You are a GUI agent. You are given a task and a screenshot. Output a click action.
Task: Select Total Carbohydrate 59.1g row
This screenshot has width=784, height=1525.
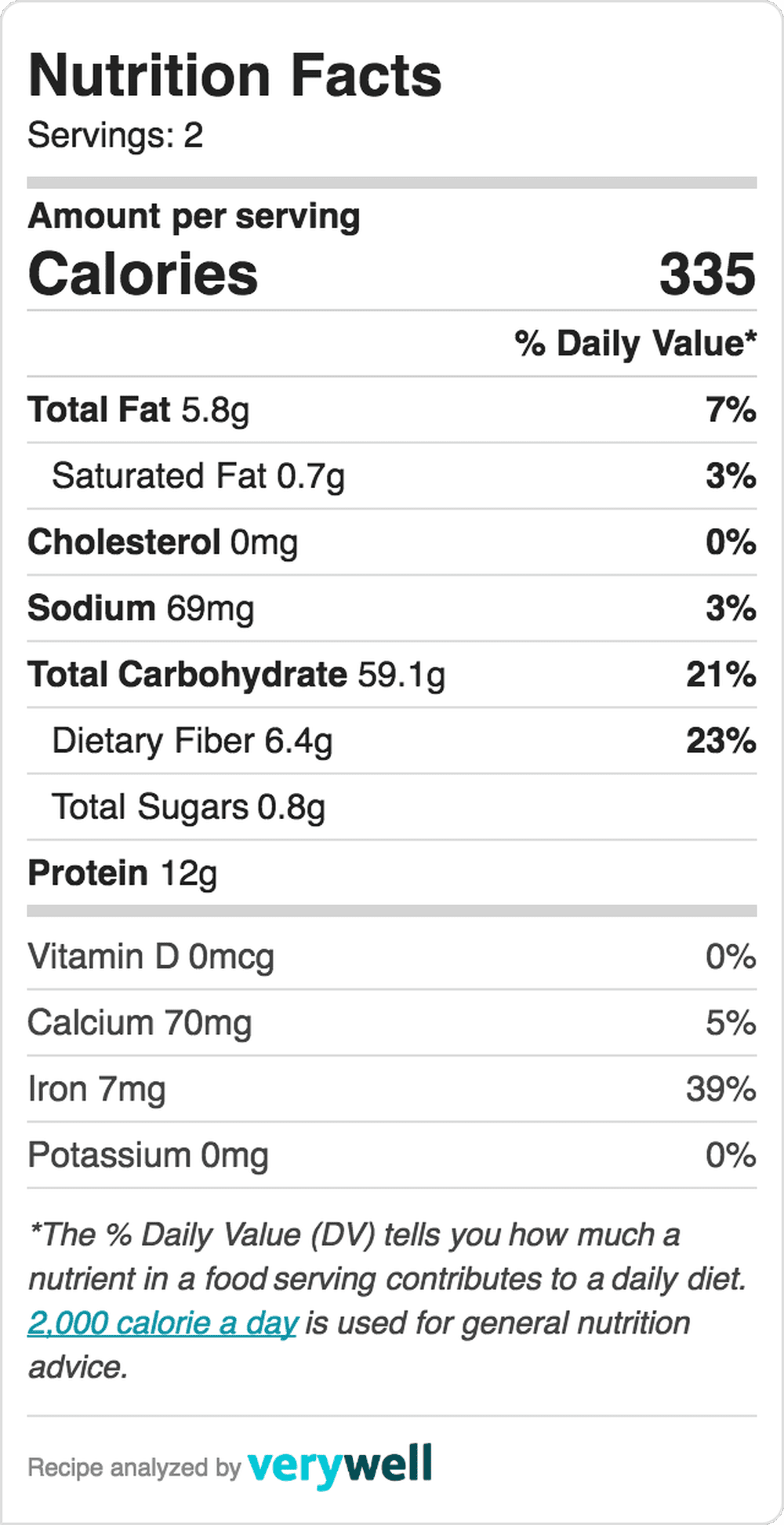tap(392, 675)
